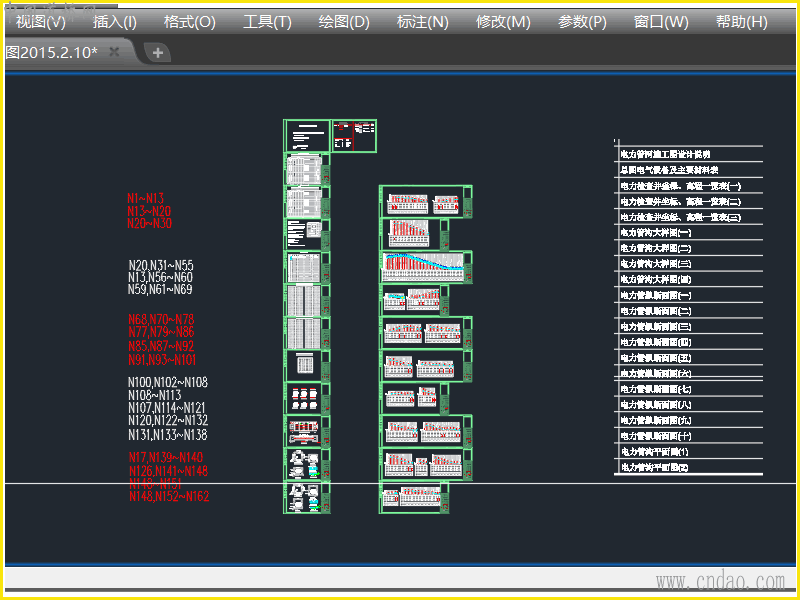Click table row 电力管沟大样图(二)
The width and height of the screenshot is (800, 600).
[x=689, y=248]
